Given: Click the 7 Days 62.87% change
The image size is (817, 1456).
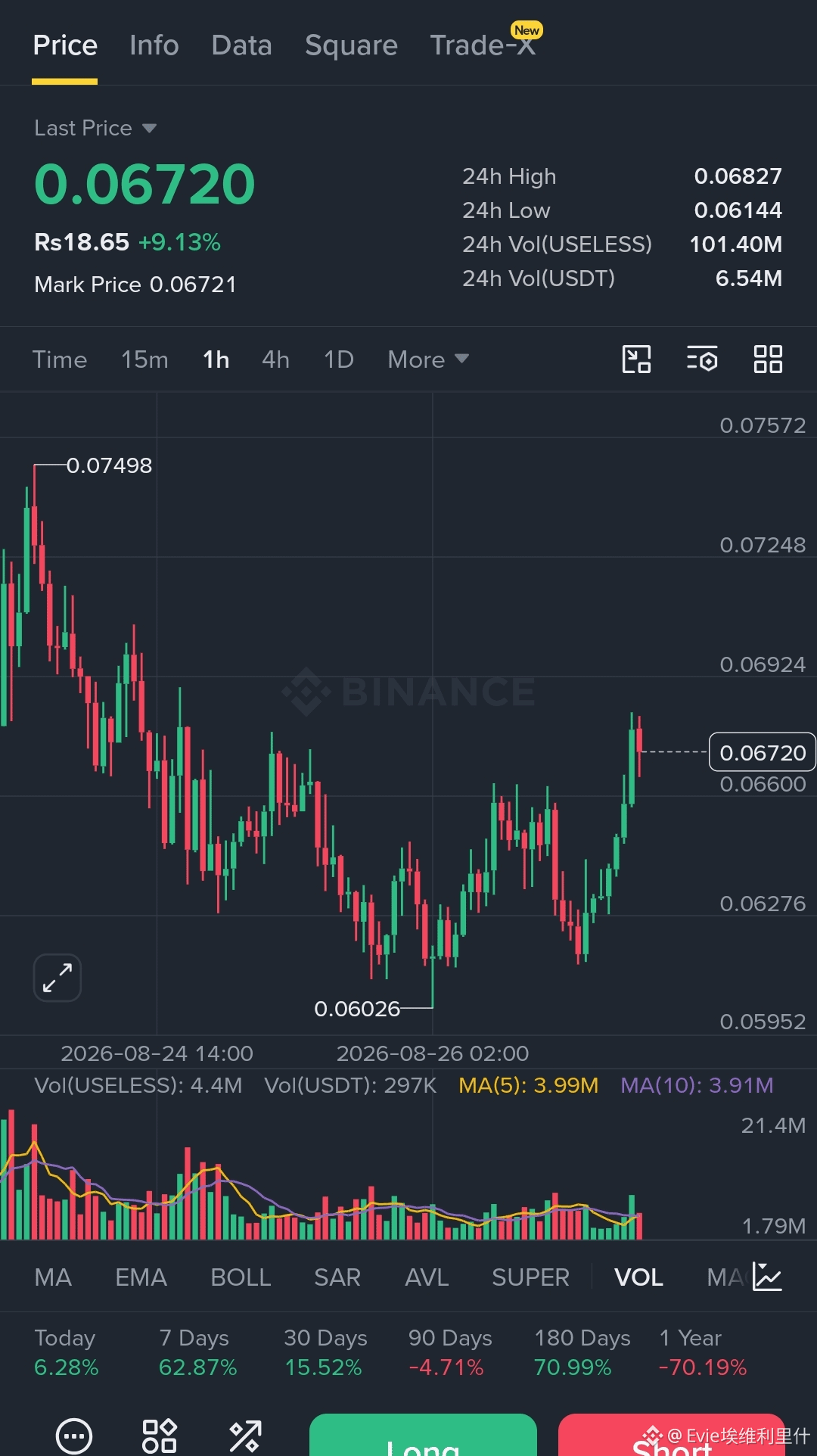Looking at the screenshot, I should (197, 1353).
